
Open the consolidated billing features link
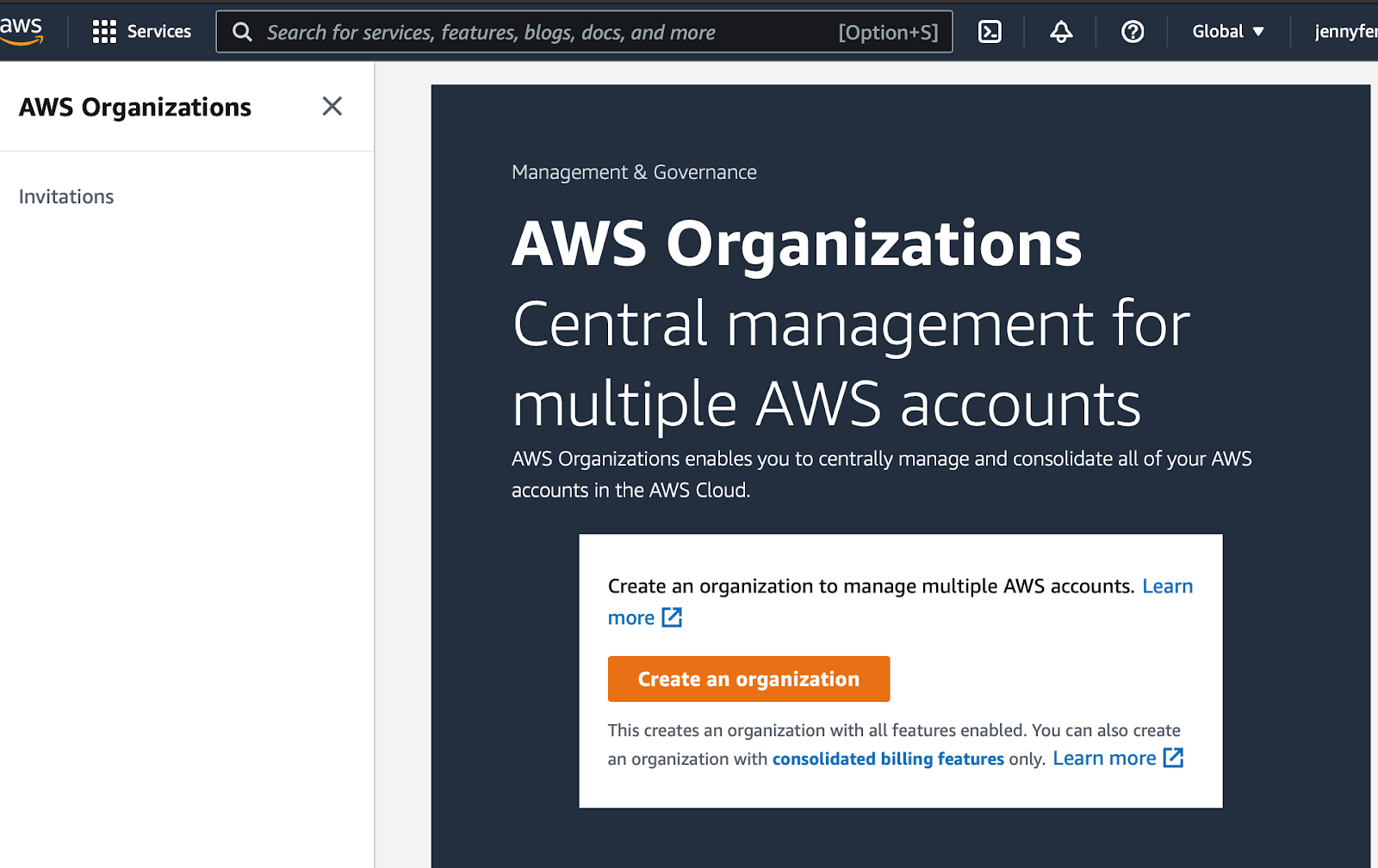pos(888,759)
